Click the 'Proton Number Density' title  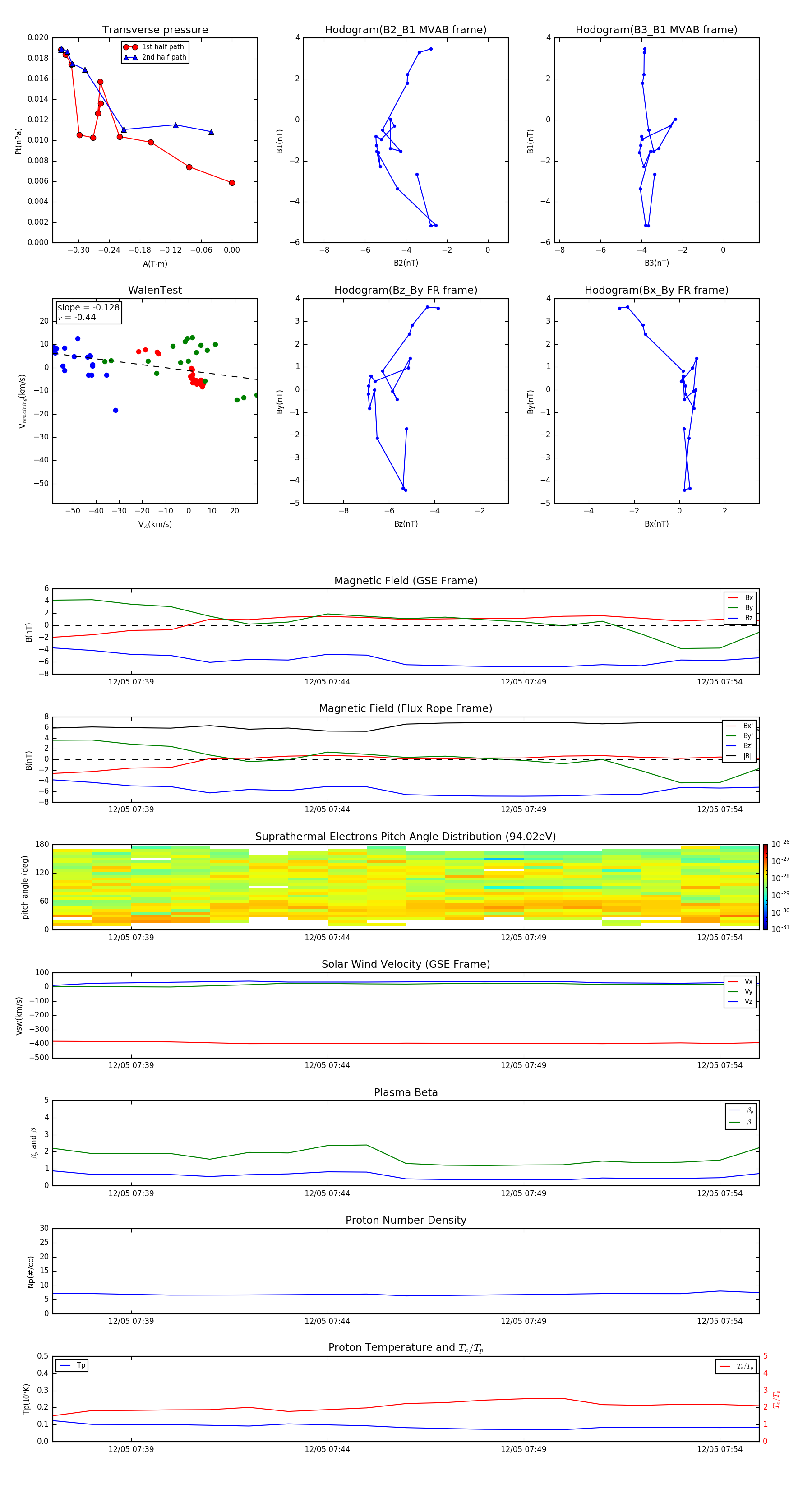406,1220
